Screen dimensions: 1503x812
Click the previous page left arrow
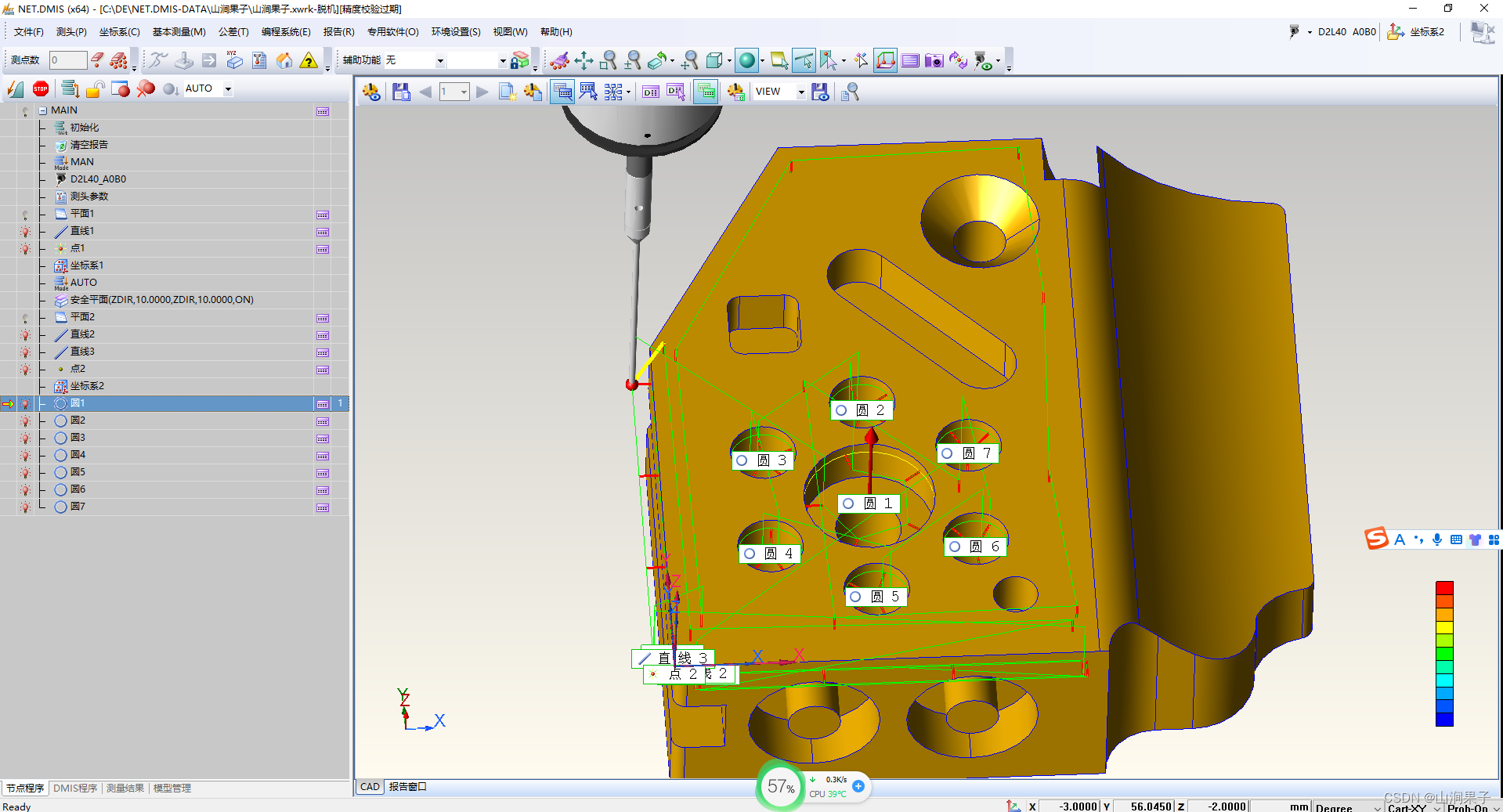425,92
